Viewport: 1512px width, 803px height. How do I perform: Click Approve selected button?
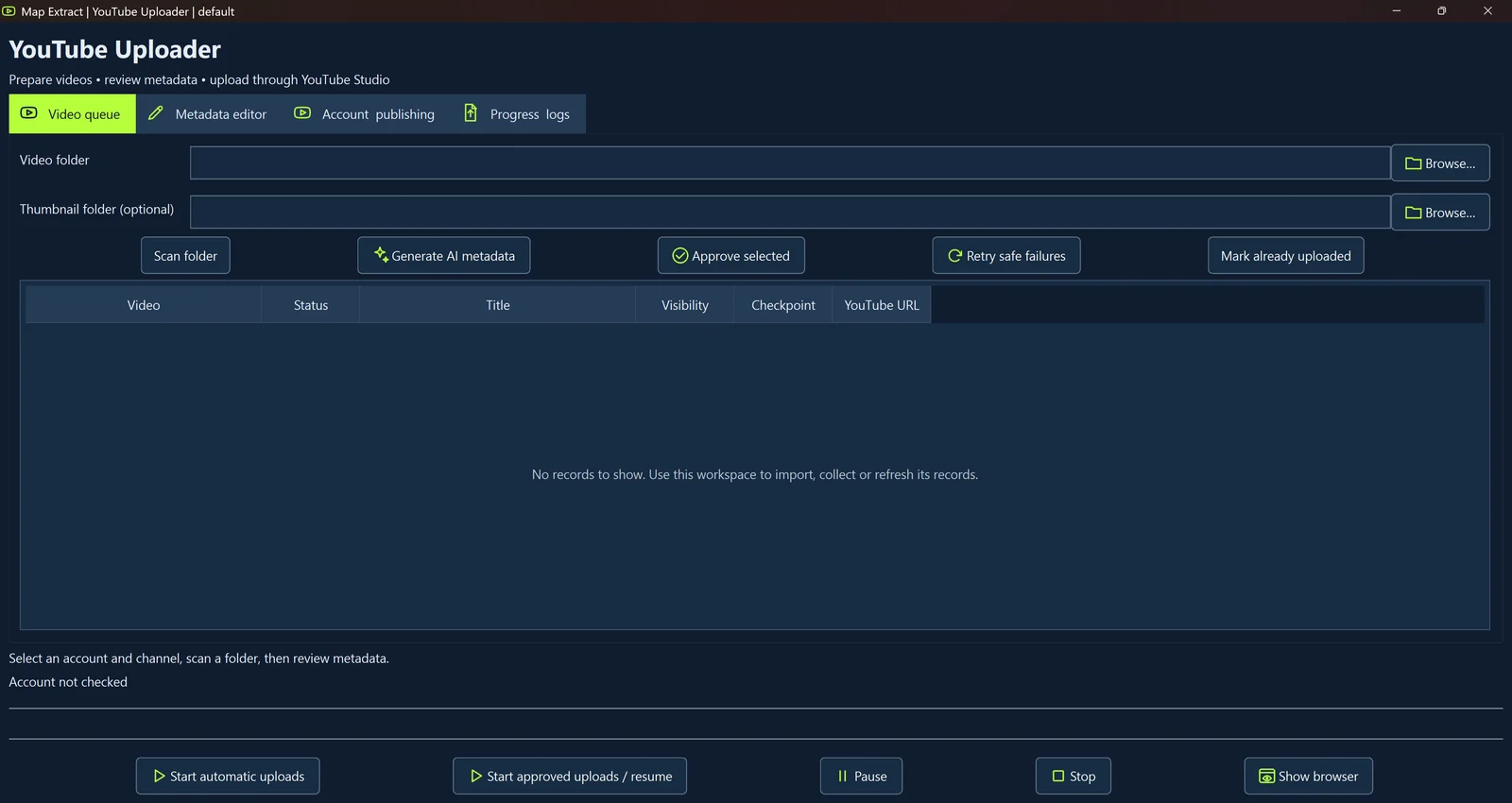731,255
